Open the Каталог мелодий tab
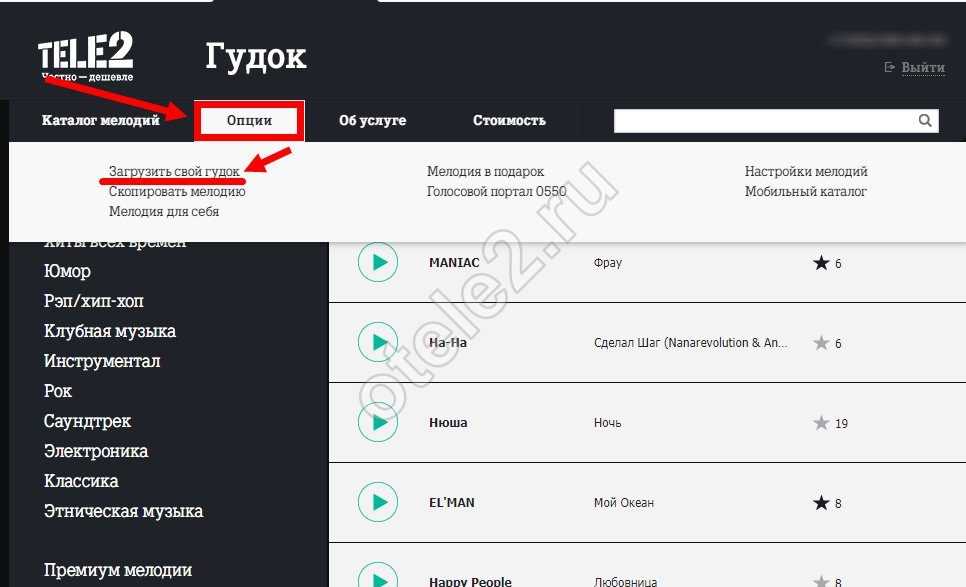This screenshot has height=587, width=966. pyautogui.click(x=101, y=121)
